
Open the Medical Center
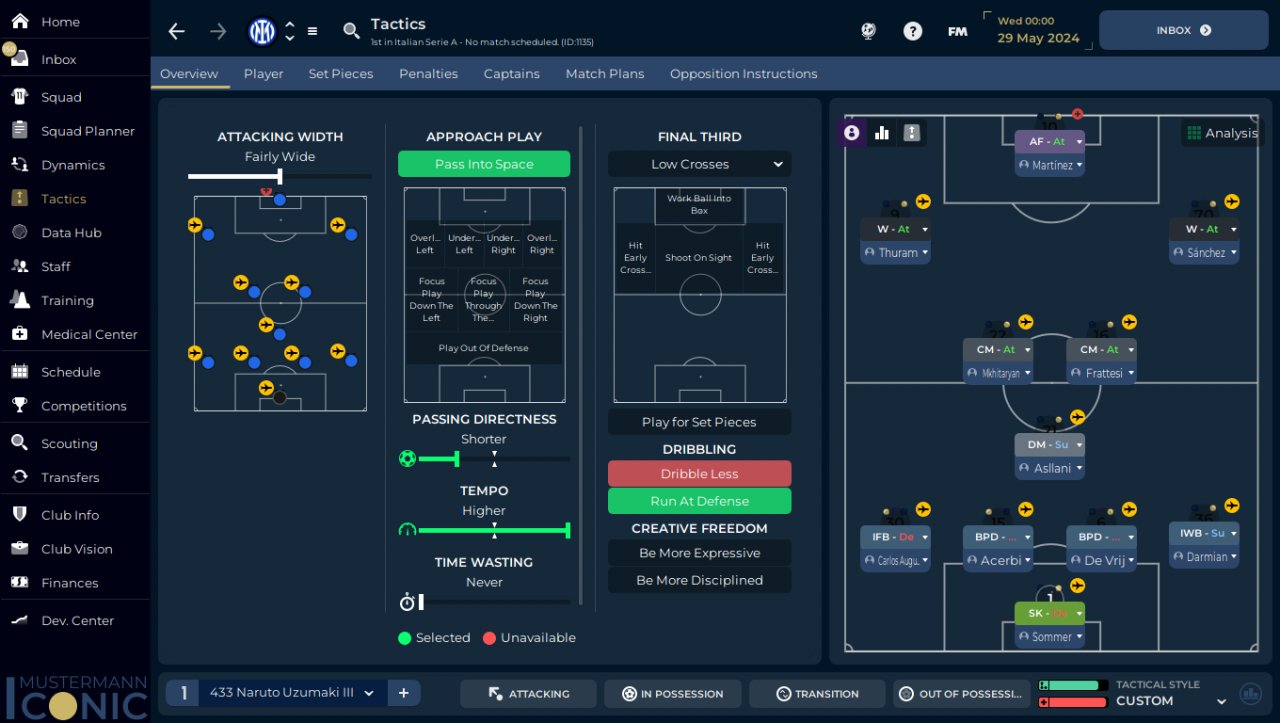(89, 335)
